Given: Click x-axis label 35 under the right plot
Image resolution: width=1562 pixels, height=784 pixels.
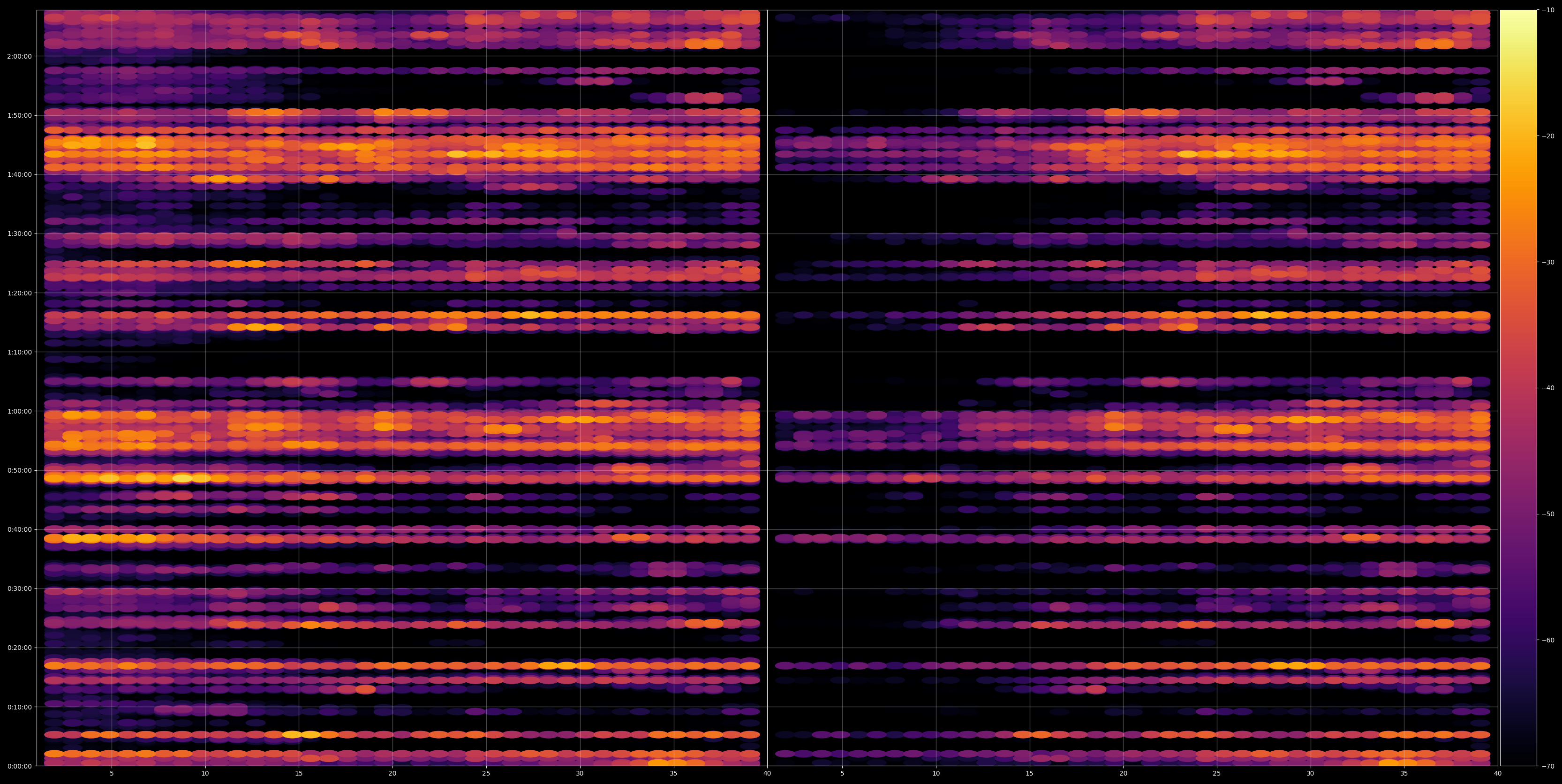Looking at the screenshot, I should [1404, 774].
